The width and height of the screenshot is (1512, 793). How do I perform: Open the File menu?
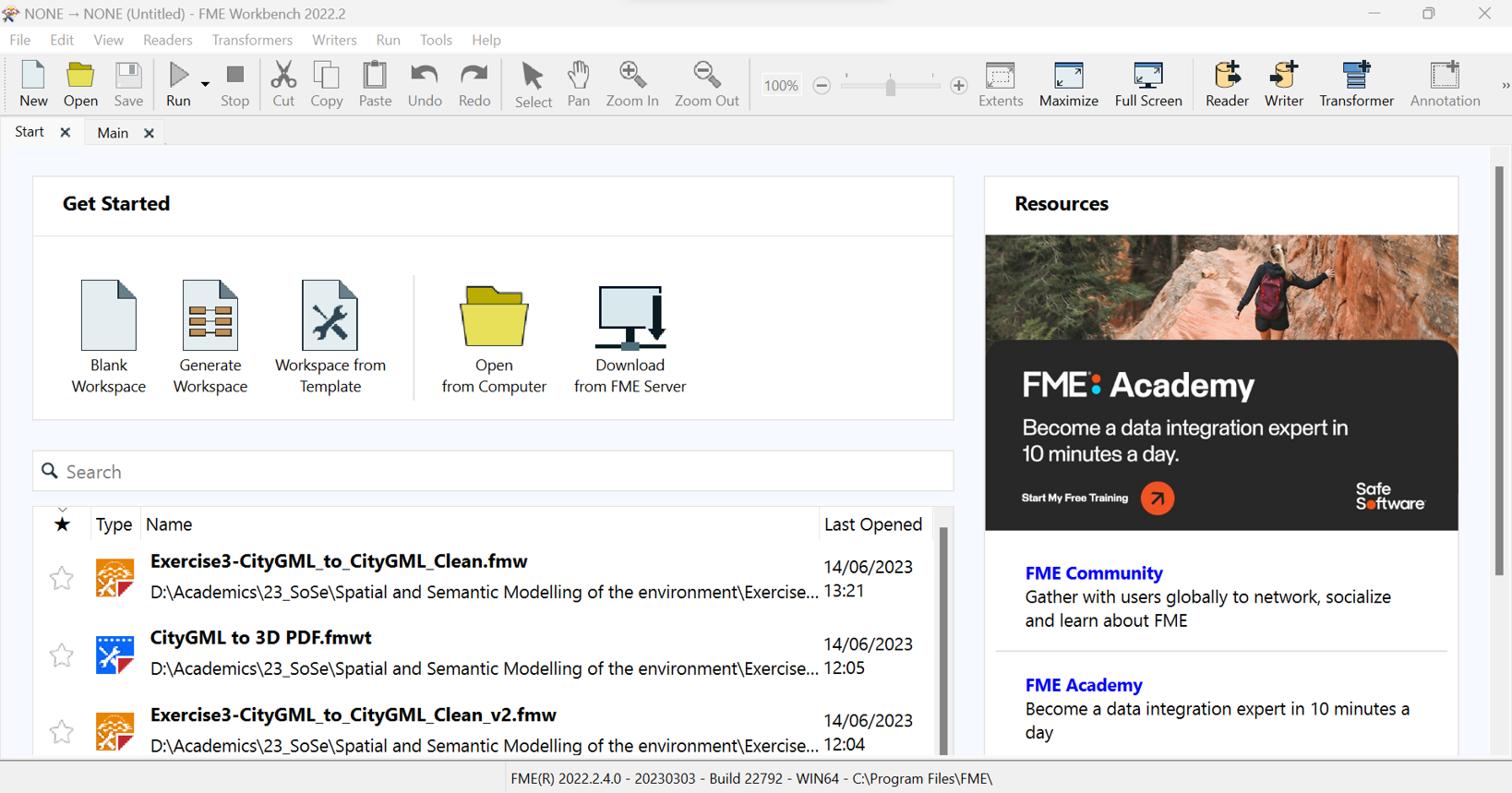(20, 40)
